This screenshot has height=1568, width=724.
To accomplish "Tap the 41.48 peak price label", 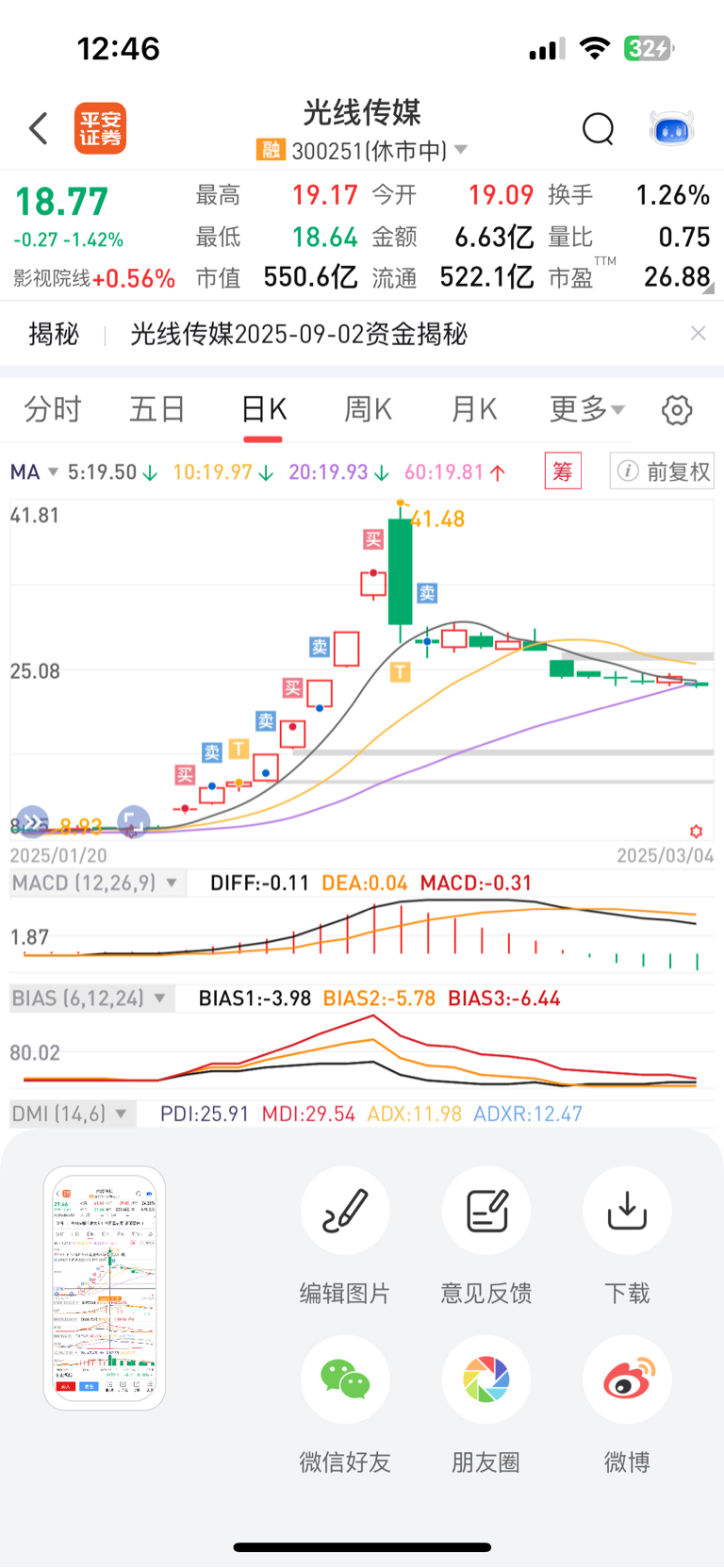I will tap(438, 519).
